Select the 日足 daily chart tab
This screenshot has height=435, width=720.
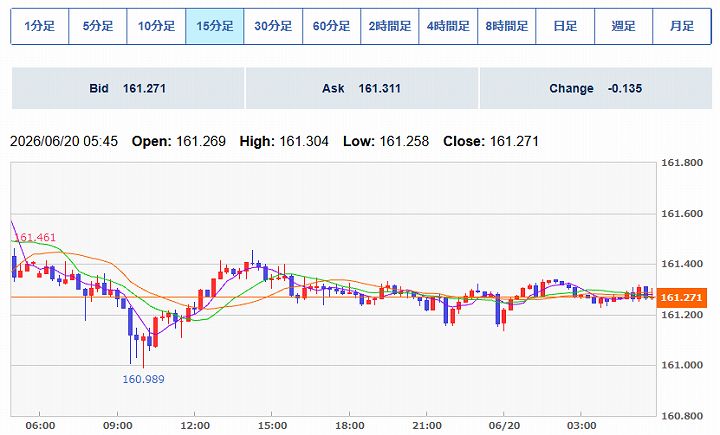tap(565, 26)
